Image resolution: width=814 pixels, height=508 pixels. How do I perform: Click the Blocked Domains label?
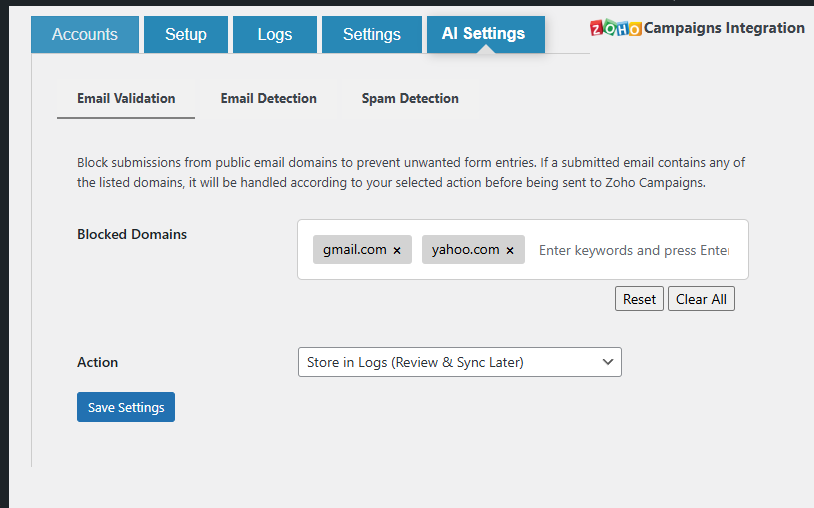(132, 234)
